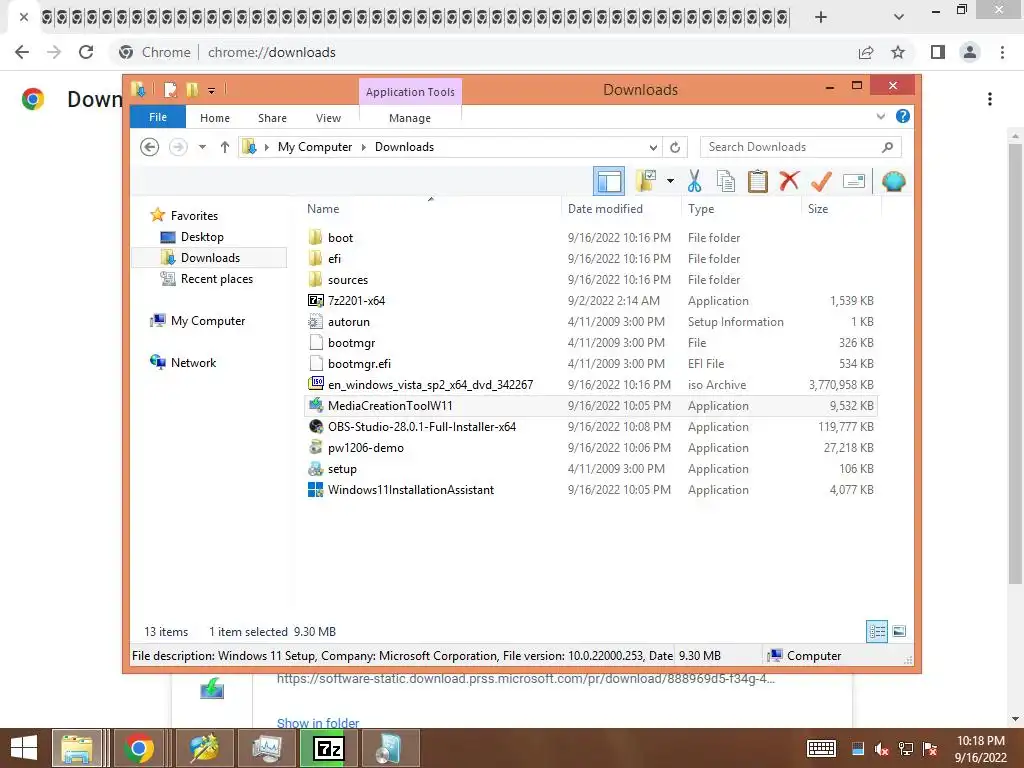
Task: Toggle the navigation pane toolbar button
Action: [609, 182]
